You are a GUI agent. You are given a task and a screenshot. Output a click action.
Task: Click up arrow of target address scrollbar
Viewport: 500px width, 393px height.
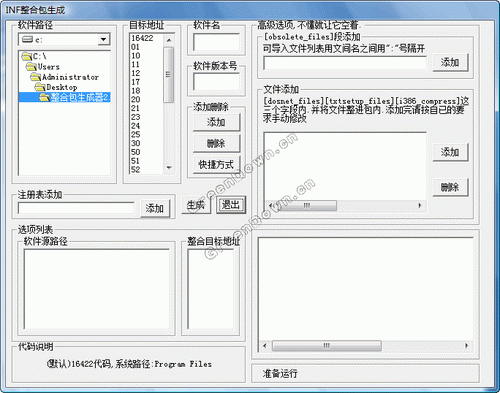point(169,40)
